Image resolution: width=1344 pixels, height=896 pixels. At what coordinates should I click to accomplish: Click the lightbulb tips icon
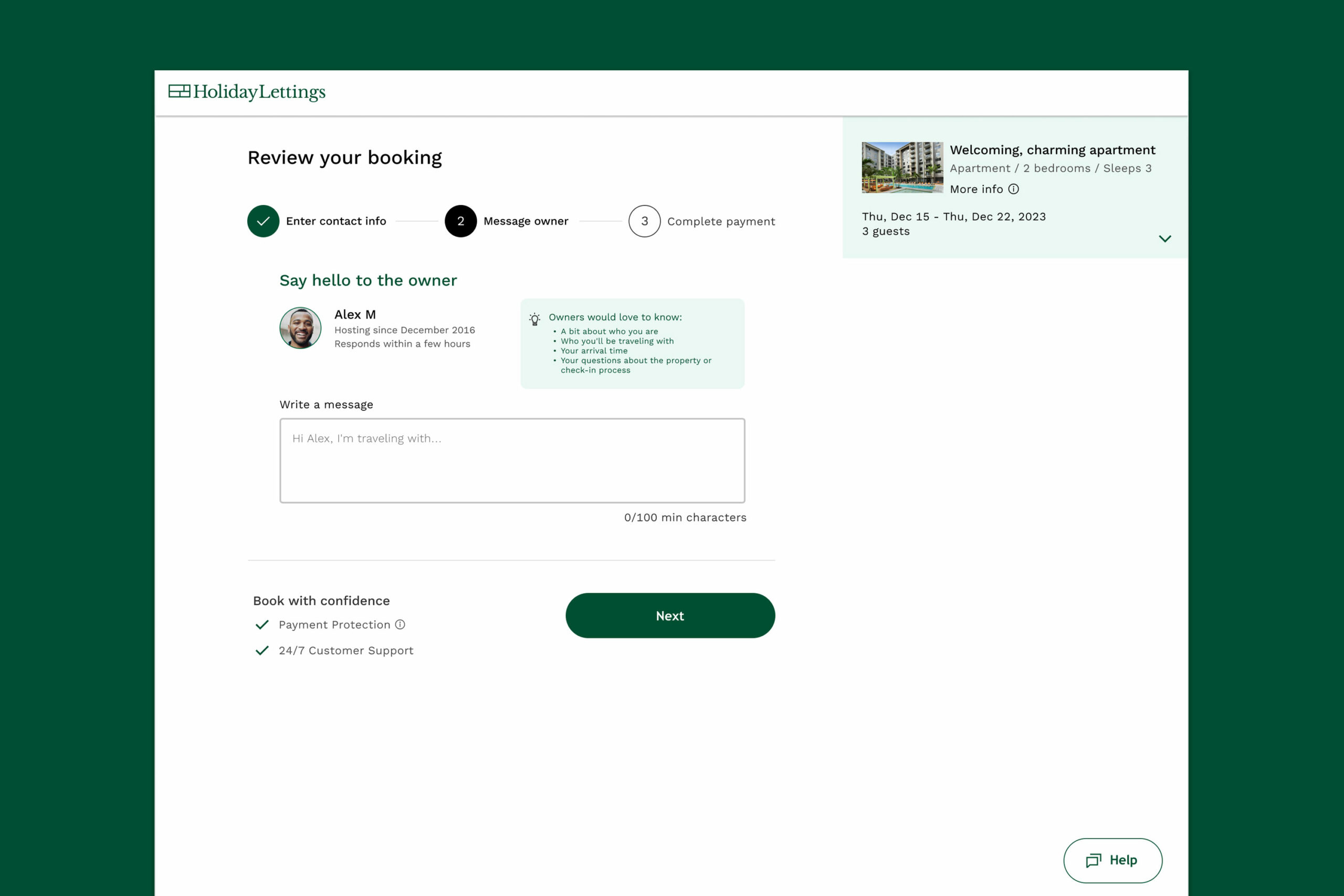tap(534, 319)
